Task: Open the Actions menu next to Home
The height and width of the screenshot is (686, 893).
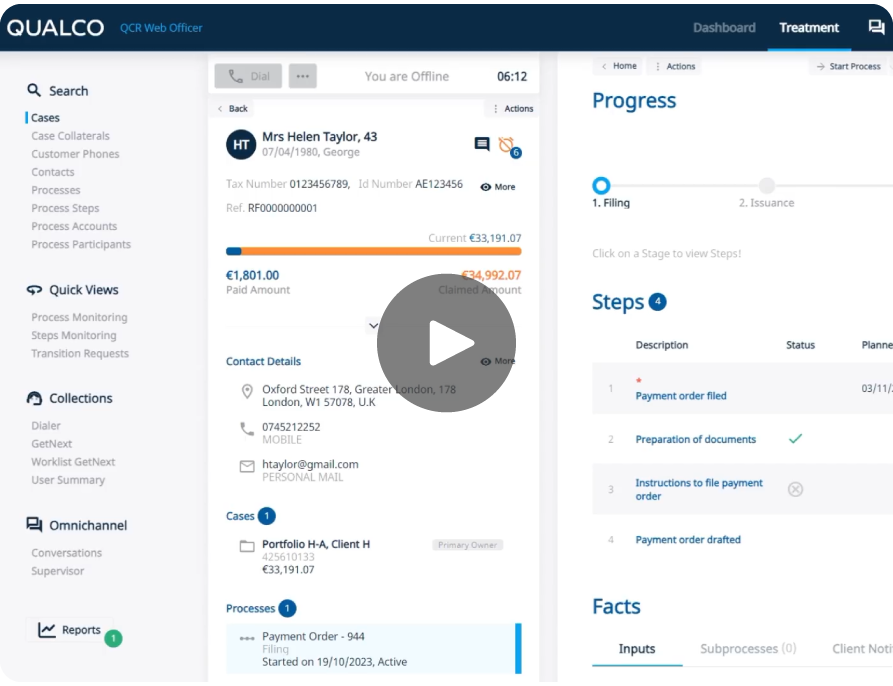Action: coord(677,65)
